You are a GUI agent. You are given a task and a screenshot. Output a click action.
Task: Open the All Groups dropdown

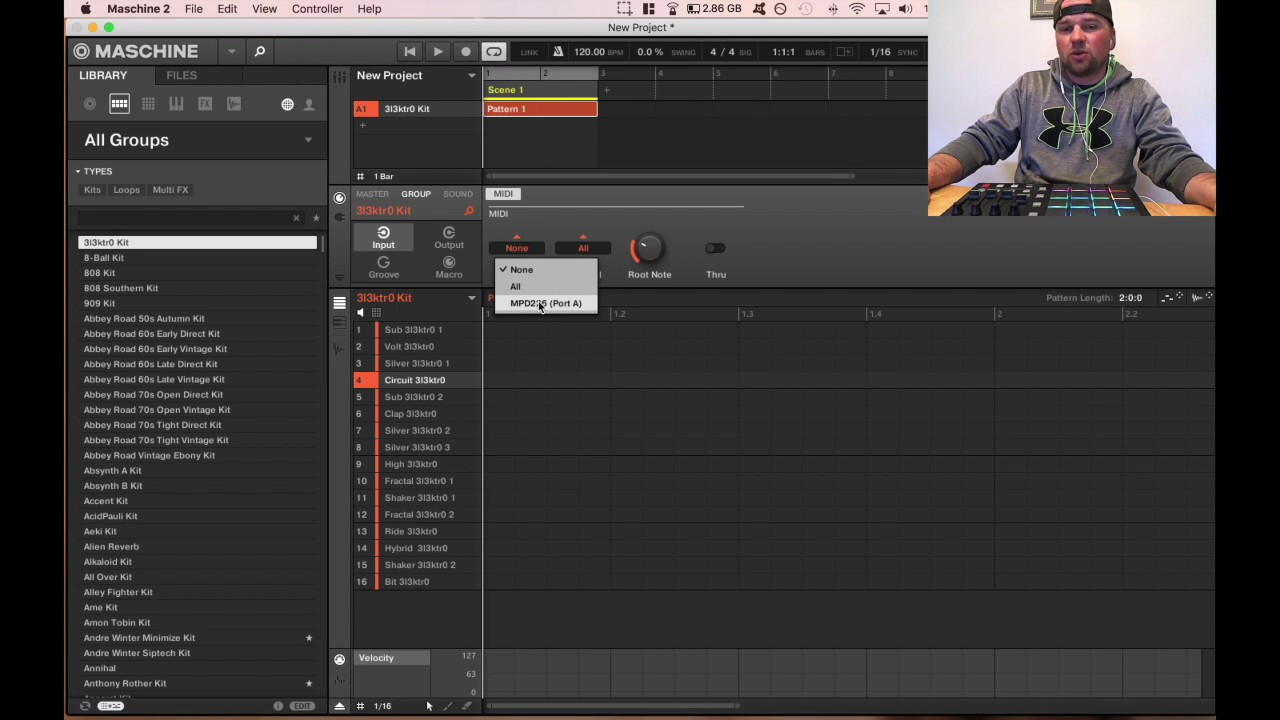[x=308, y=140]
